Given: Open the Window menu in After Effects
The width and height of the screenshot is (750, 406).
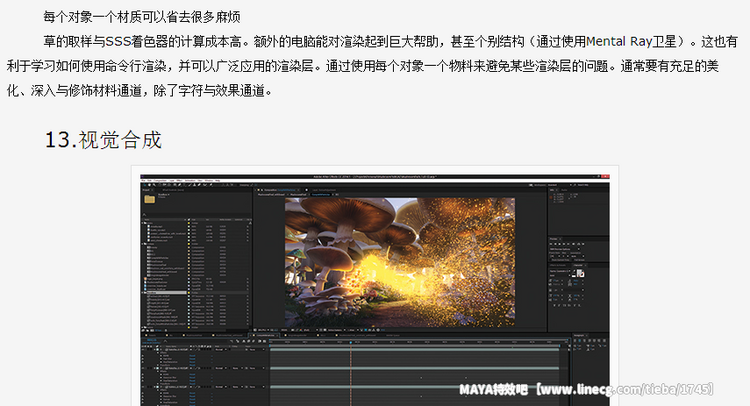Looking at the screenshot, I should point(209,181).
